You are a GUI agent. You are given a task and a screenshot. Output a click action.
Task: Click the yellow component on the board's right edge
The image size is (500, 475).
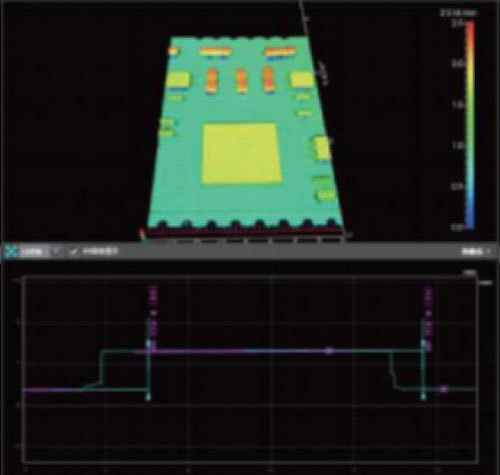(323, 148)
